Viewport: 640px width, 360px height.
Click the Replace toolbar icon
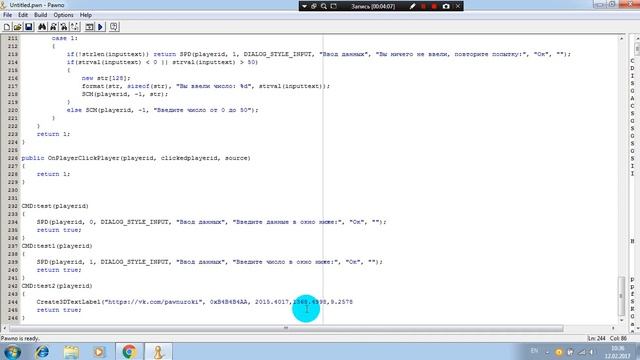click(64, 27)
